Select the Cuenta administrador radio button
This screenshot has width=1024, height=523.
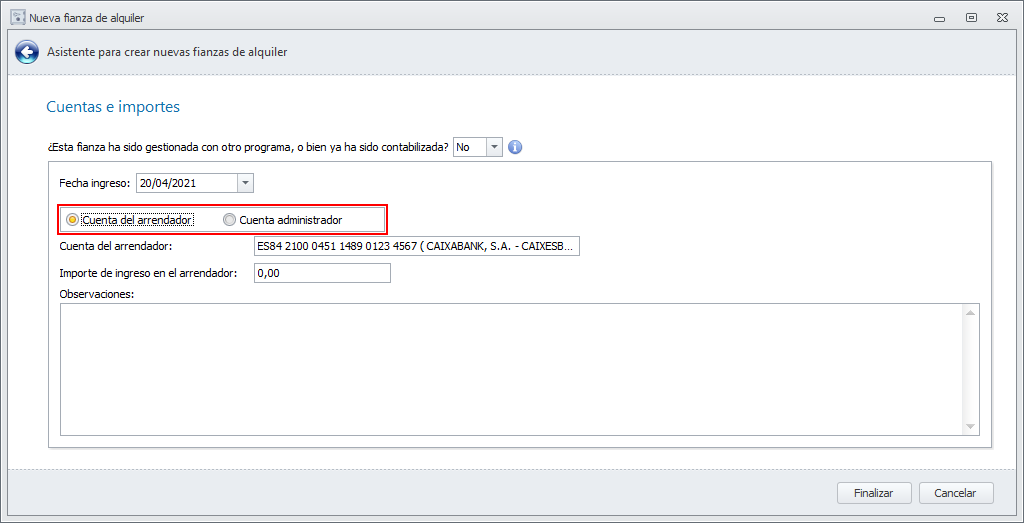(x=229, y=221)
